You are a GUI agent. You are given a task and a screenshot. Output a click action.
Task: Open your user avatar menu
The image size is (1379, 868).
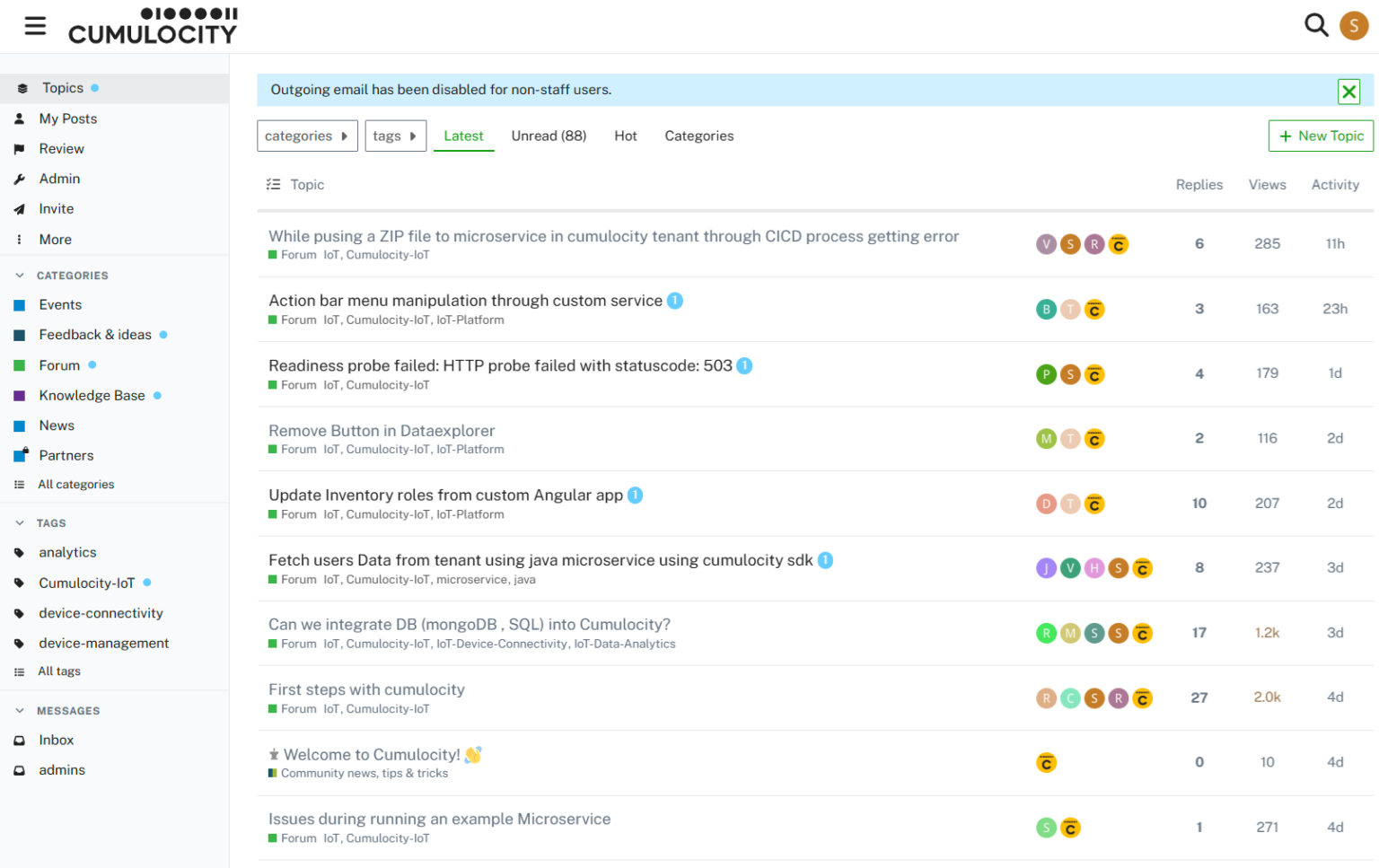pyautogui.click(x=1355, y=25)
